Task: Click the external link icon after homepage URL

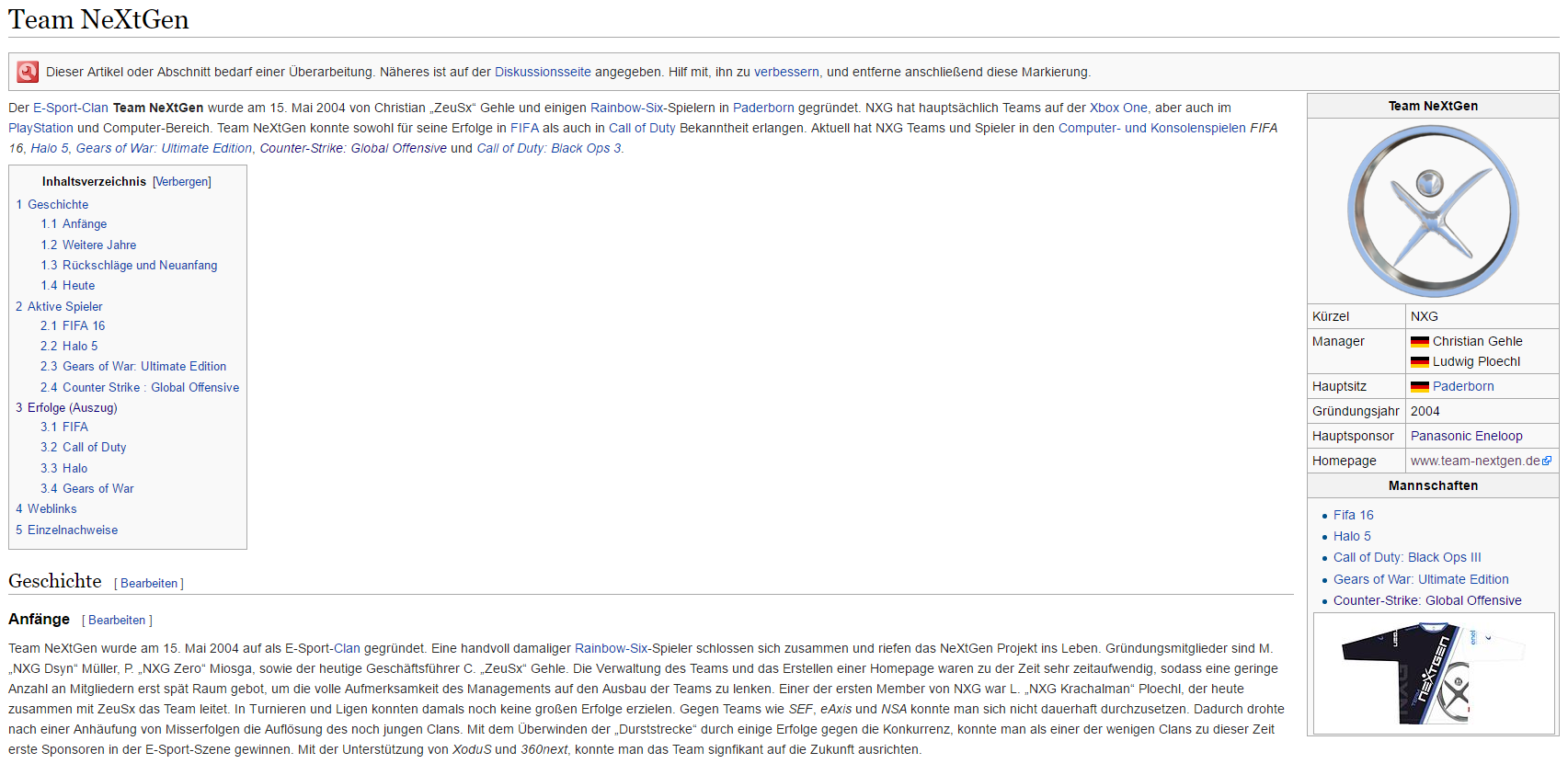Action: pyautogui.click(x=1547, y=461)
